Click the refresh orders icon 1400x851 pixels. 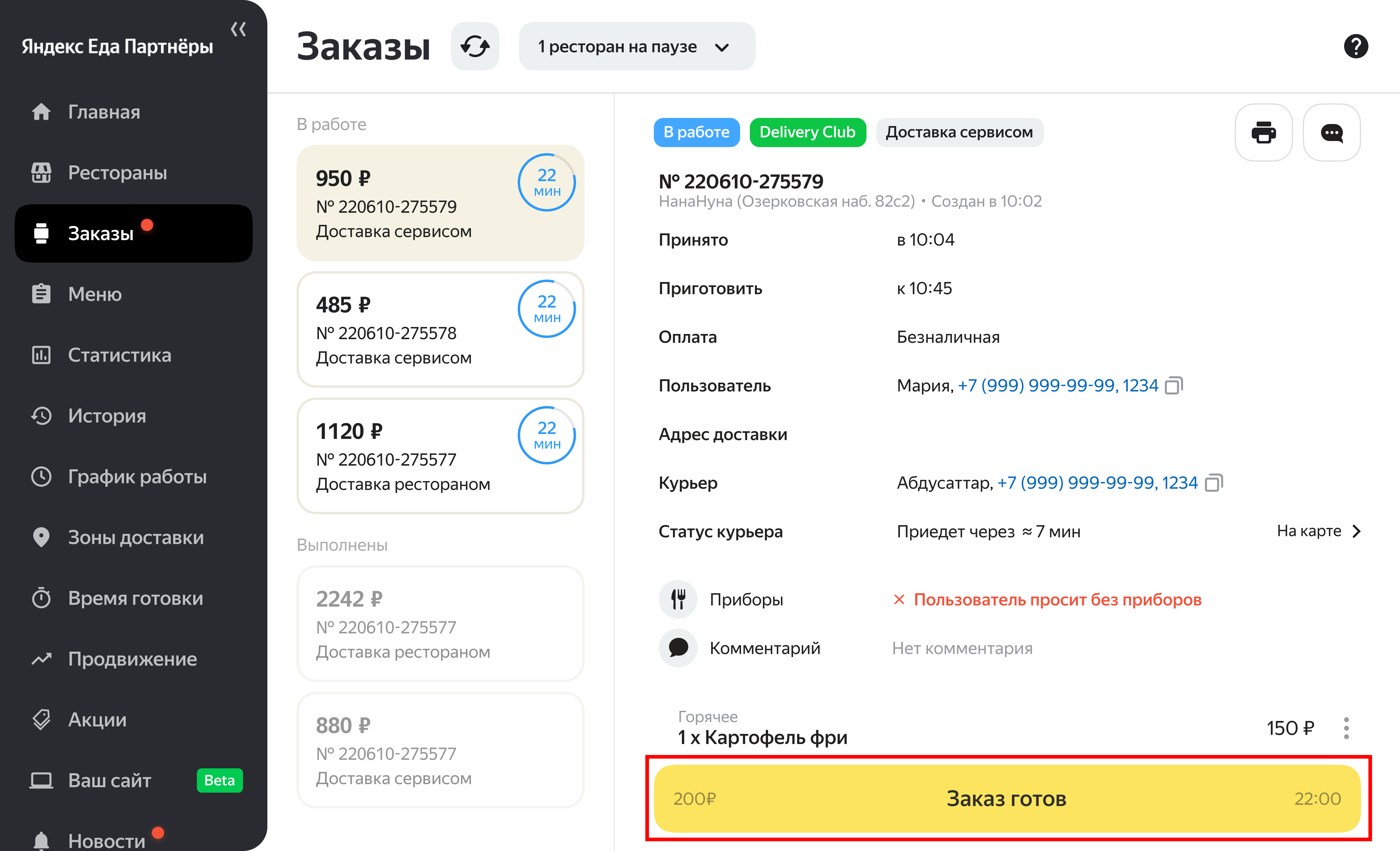coord(475,46)
